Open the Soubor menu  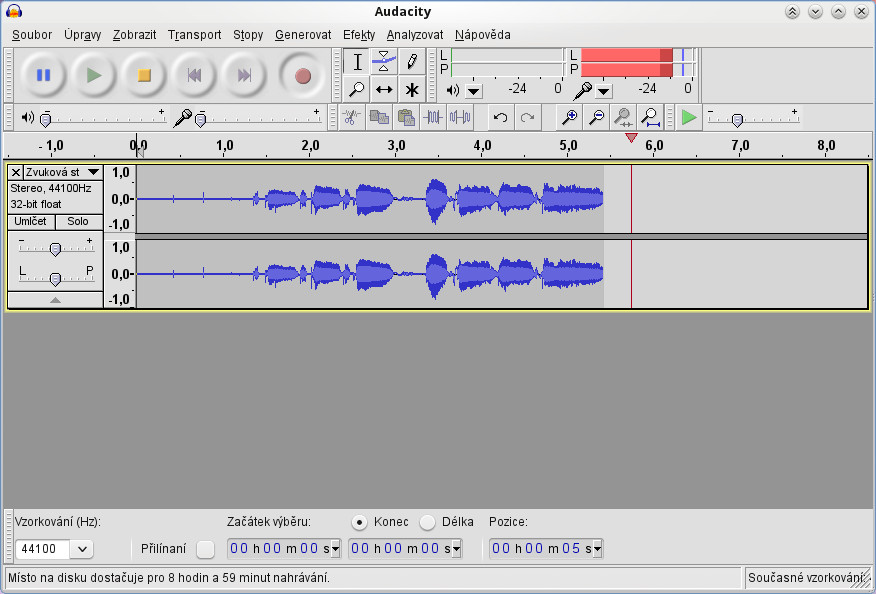tap(32, 35)
